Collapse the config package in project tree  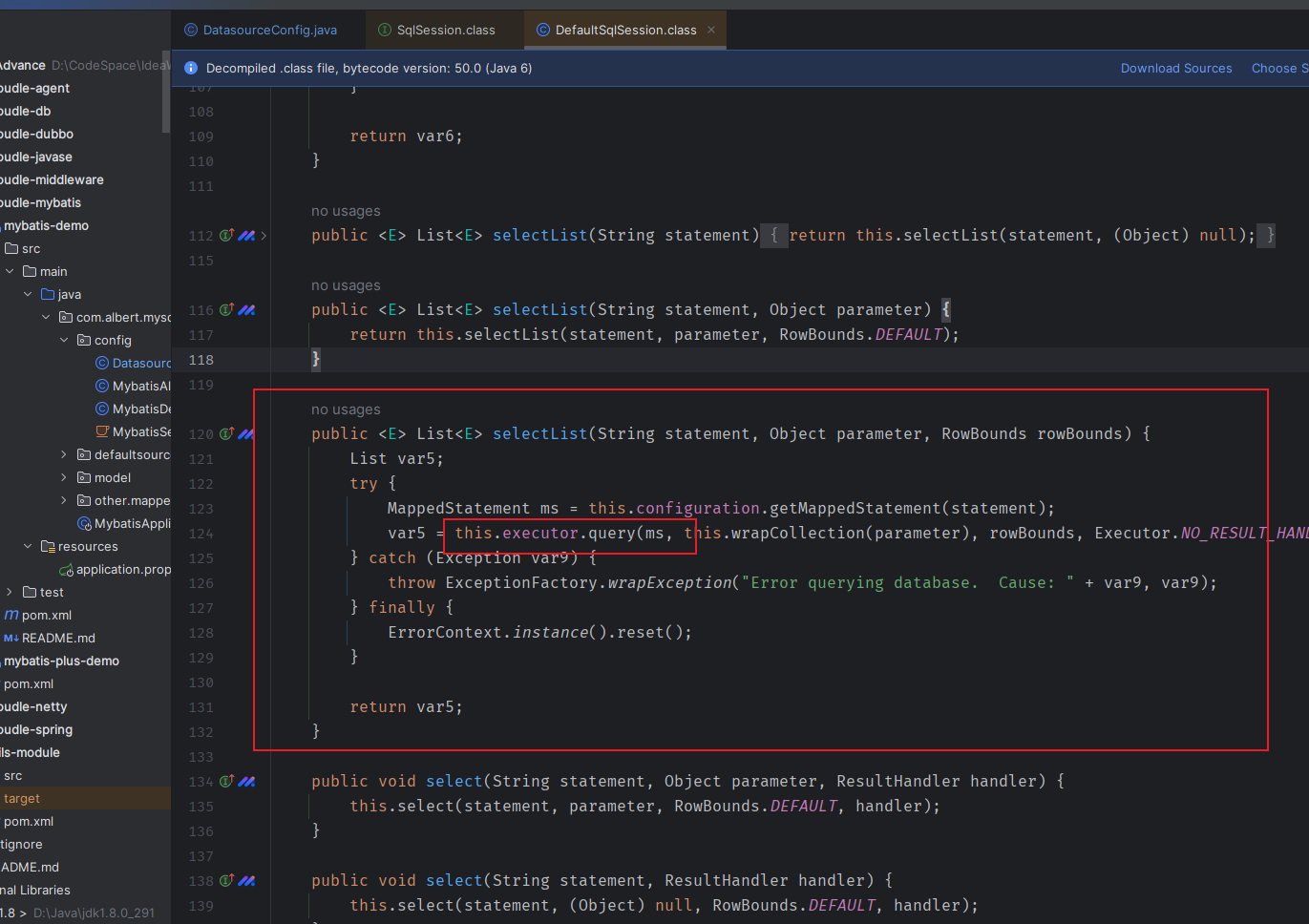(64, 340)
